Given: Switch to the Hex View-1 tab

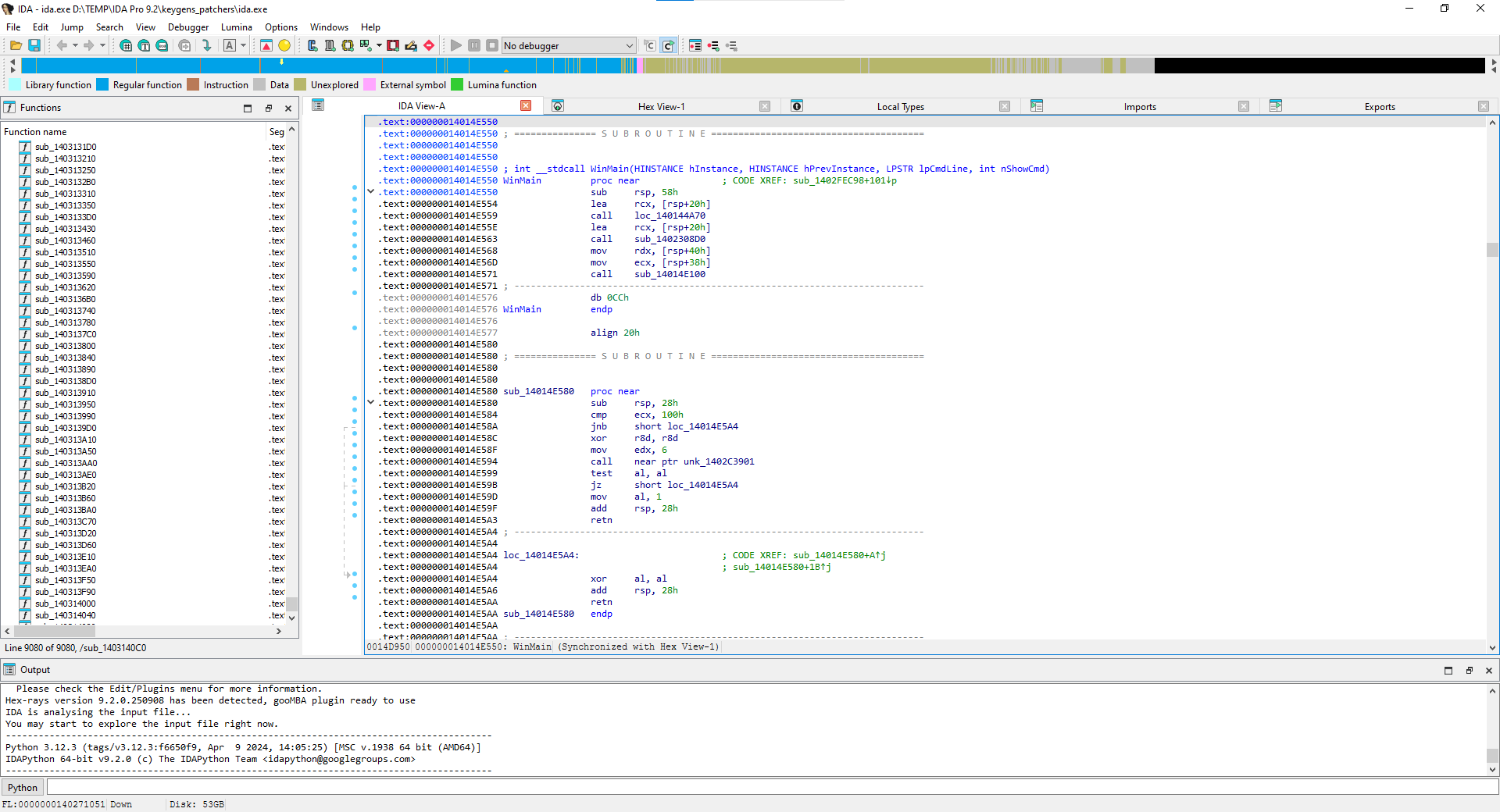Looking at the screenshot, I should point(660,107).
